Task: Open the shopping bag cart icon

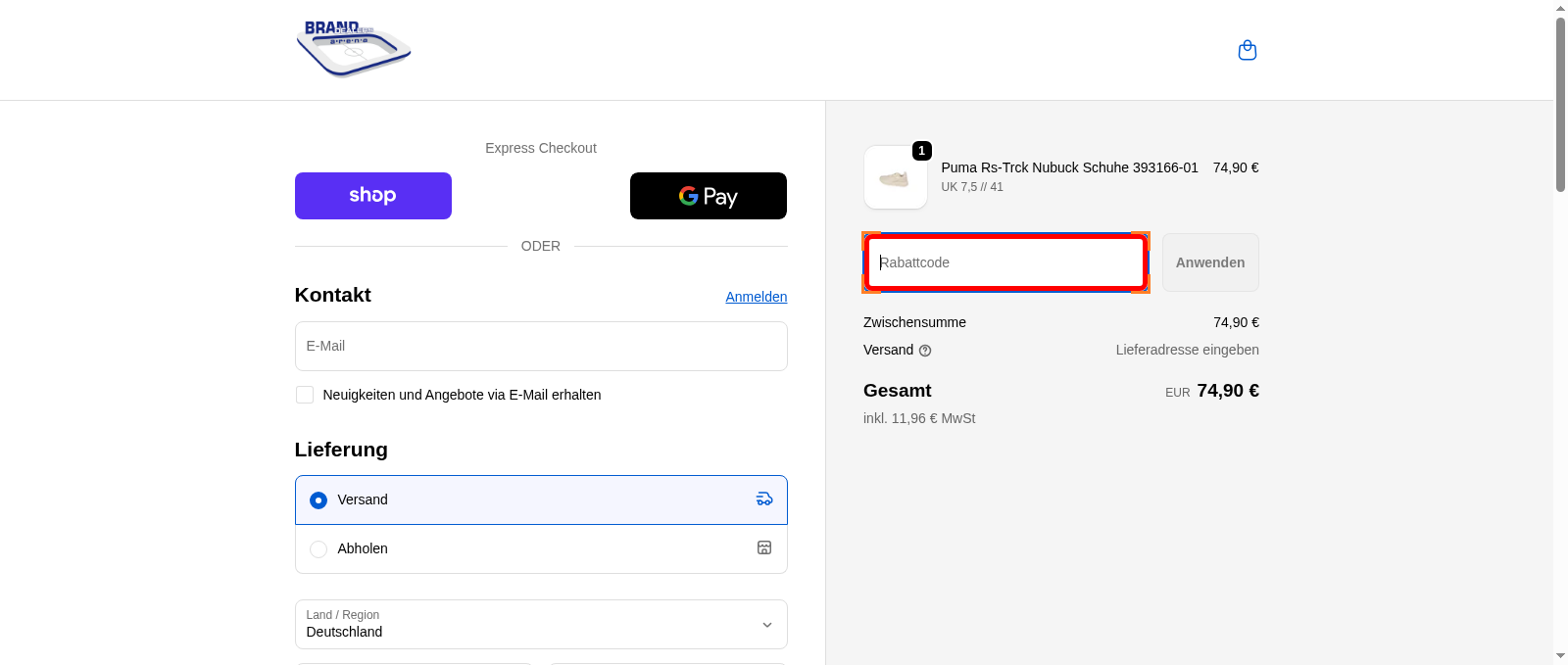Action: [1247, 50]
